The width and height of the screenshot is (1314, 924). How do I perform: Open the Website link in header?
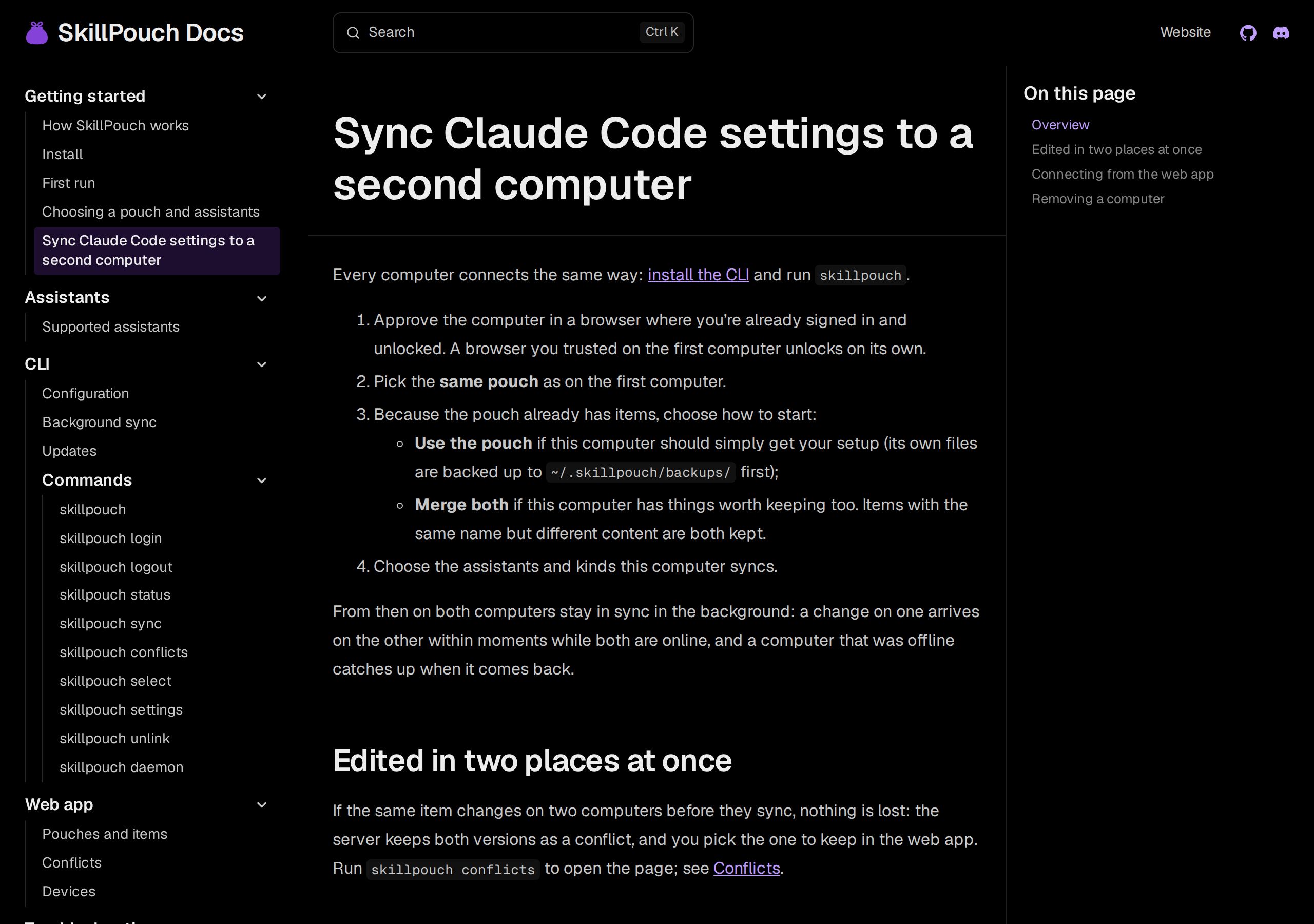point(1185,33)
